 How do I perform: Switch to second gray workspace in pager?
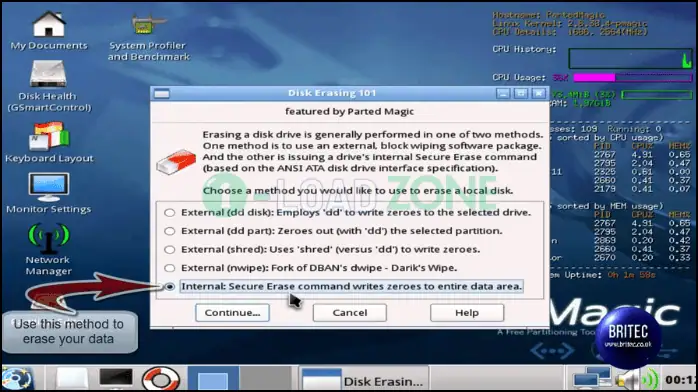point(266,379)
